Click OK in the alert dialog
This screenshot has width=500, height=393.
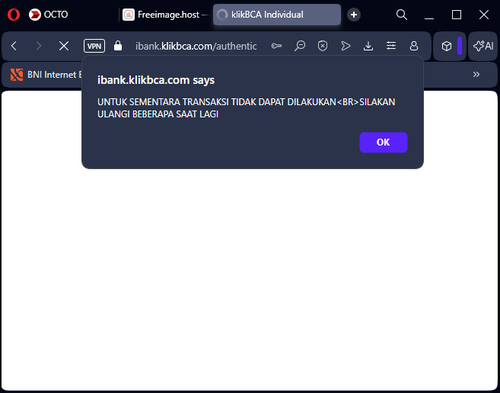click(x=383, y=142)
